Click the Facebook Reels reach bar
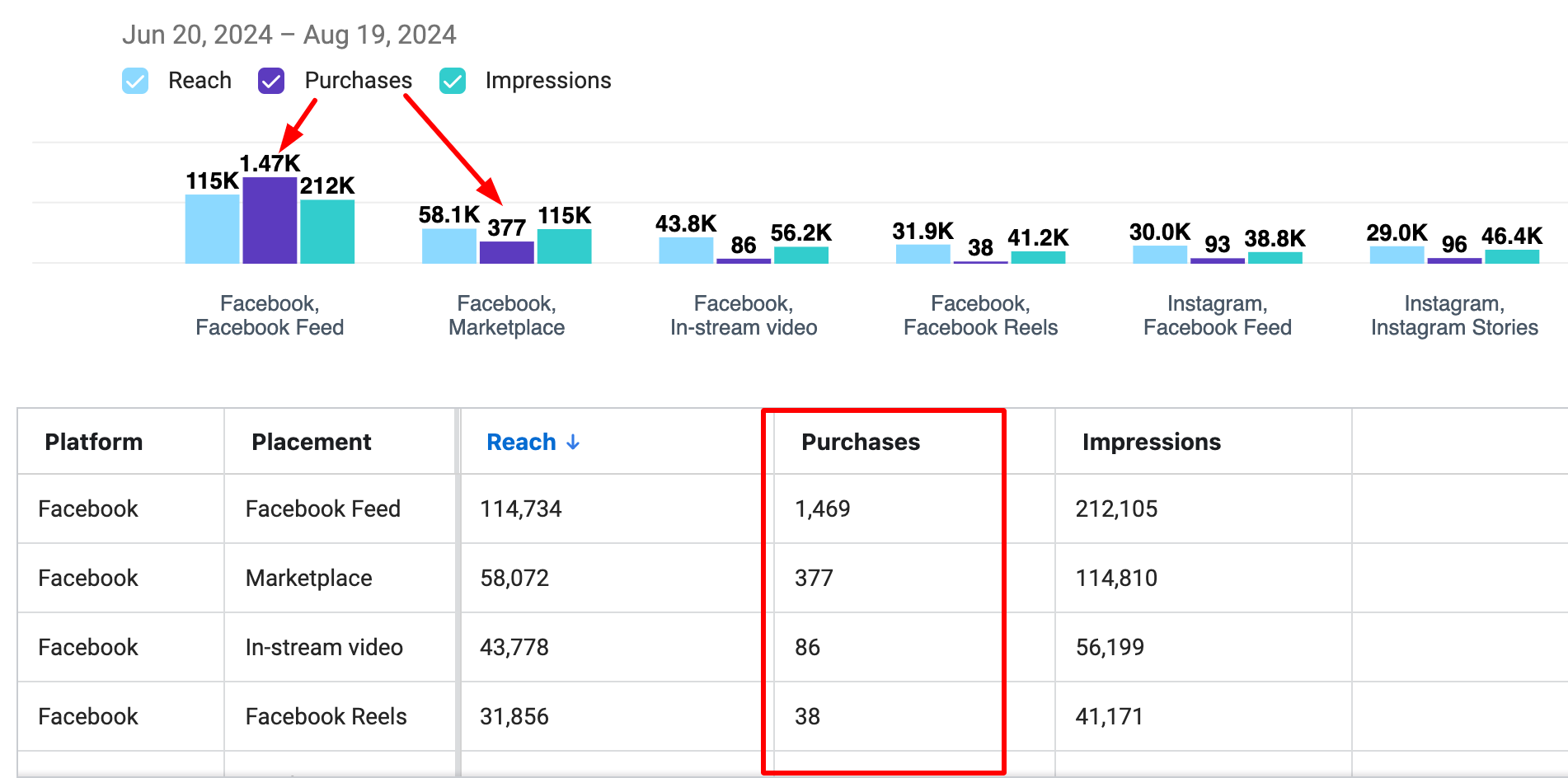The width and height of the screenshot is (1568, 778). click(x=923, y=254)
